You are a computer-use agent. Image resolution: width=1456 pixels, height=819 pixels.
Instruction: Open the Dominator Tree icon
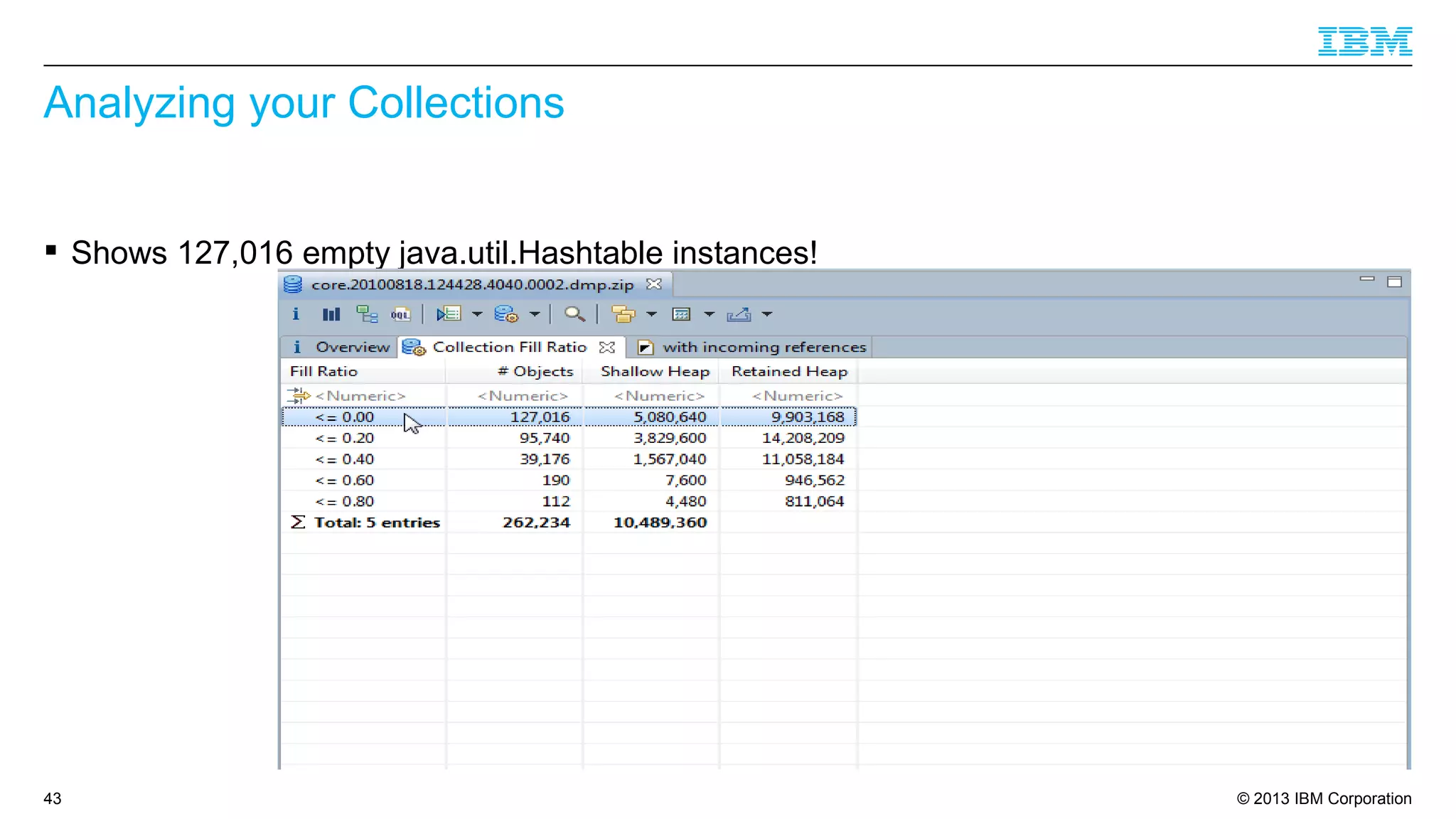(367, 314)
